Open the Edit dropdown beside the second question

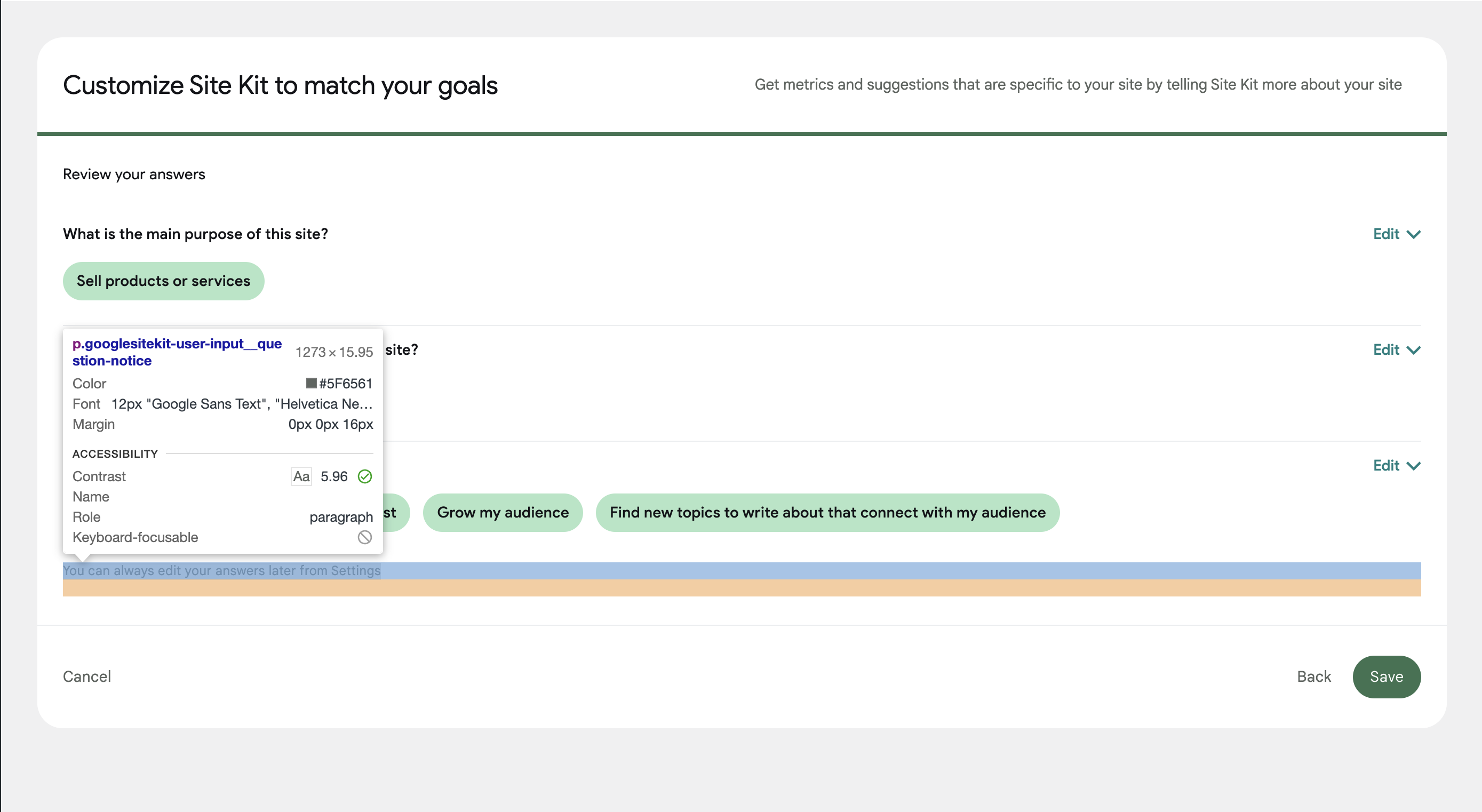tap(1396, 350)
